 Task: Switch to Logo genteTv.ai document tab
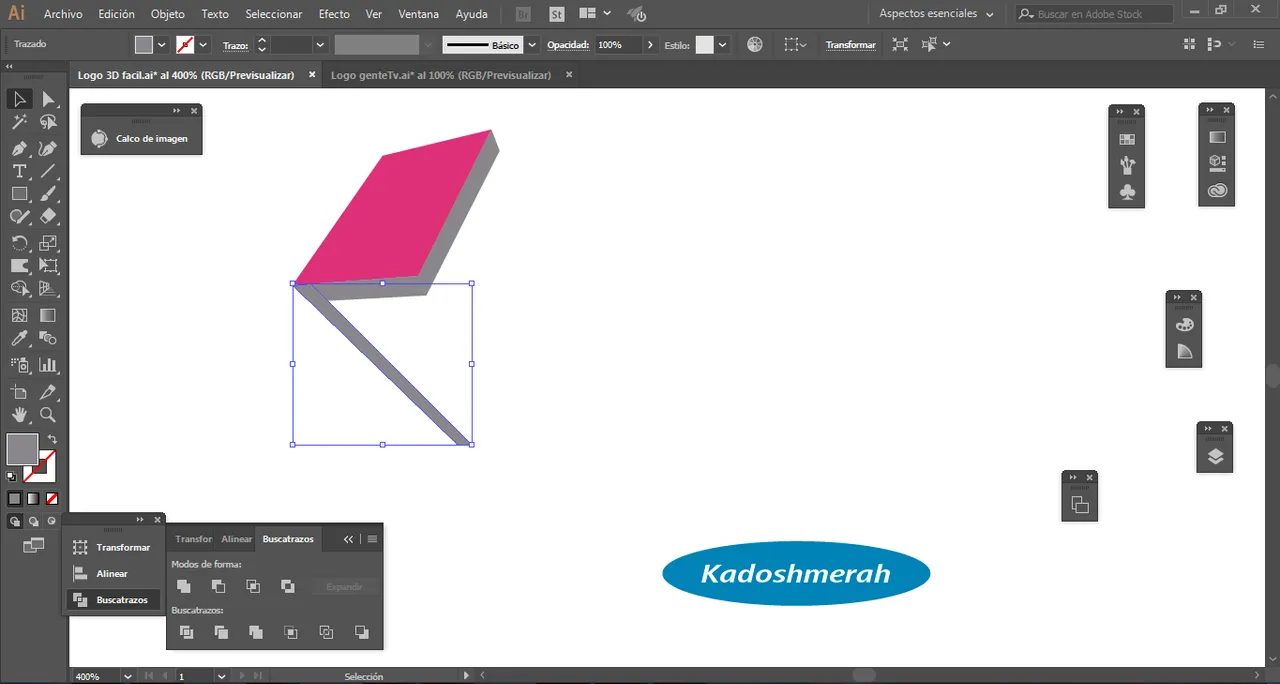point(443,75)
